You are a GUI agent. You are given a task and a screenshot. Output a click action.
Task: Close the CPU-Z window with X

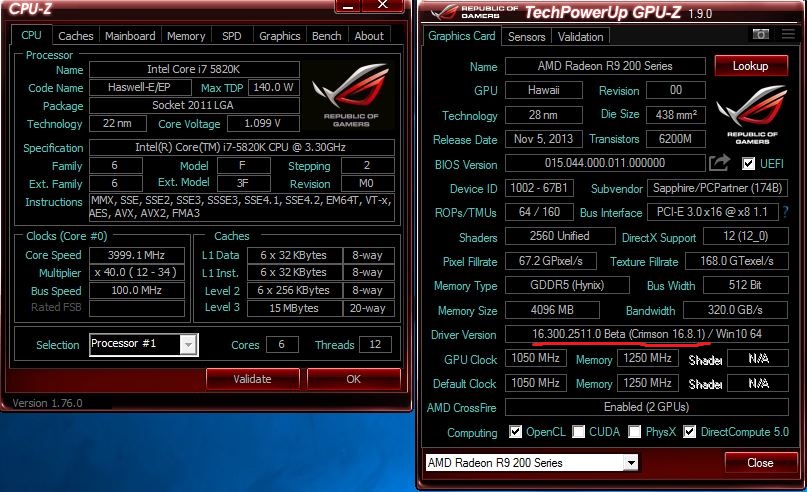pyautogui.click(x=382, y=5)
